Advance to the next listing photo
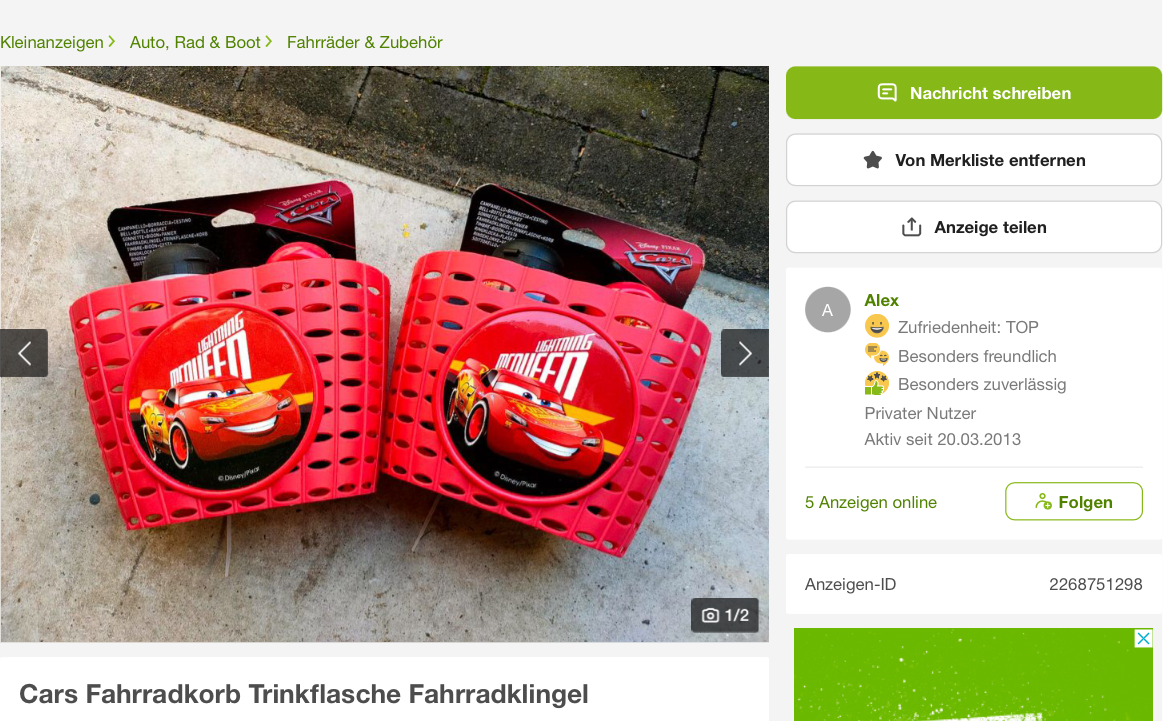The height and width of the screenshot is (721, 1175). 744,353
